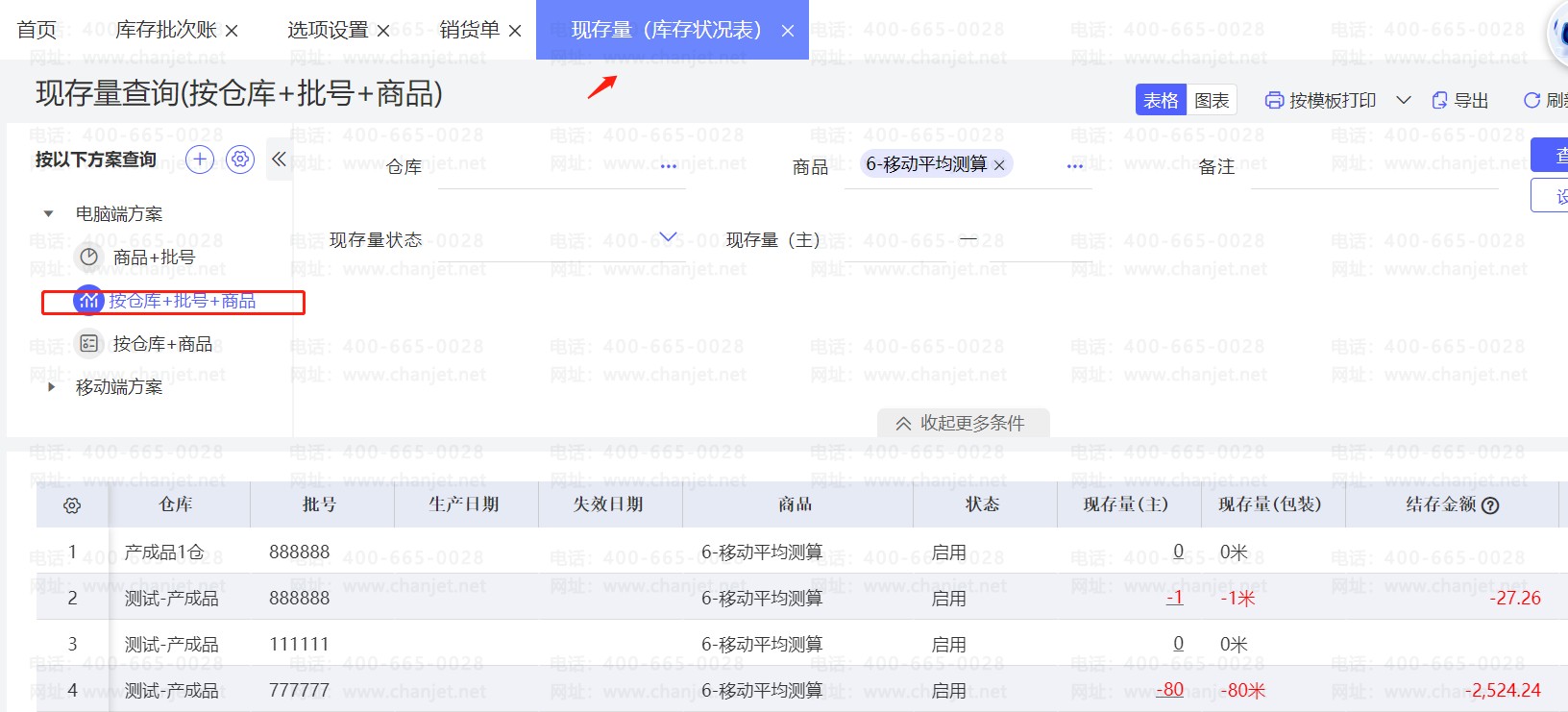This screenshot has height=712, width=1568.
Task: Click the 现存量(包装) column header
Action: (1270, 504)
